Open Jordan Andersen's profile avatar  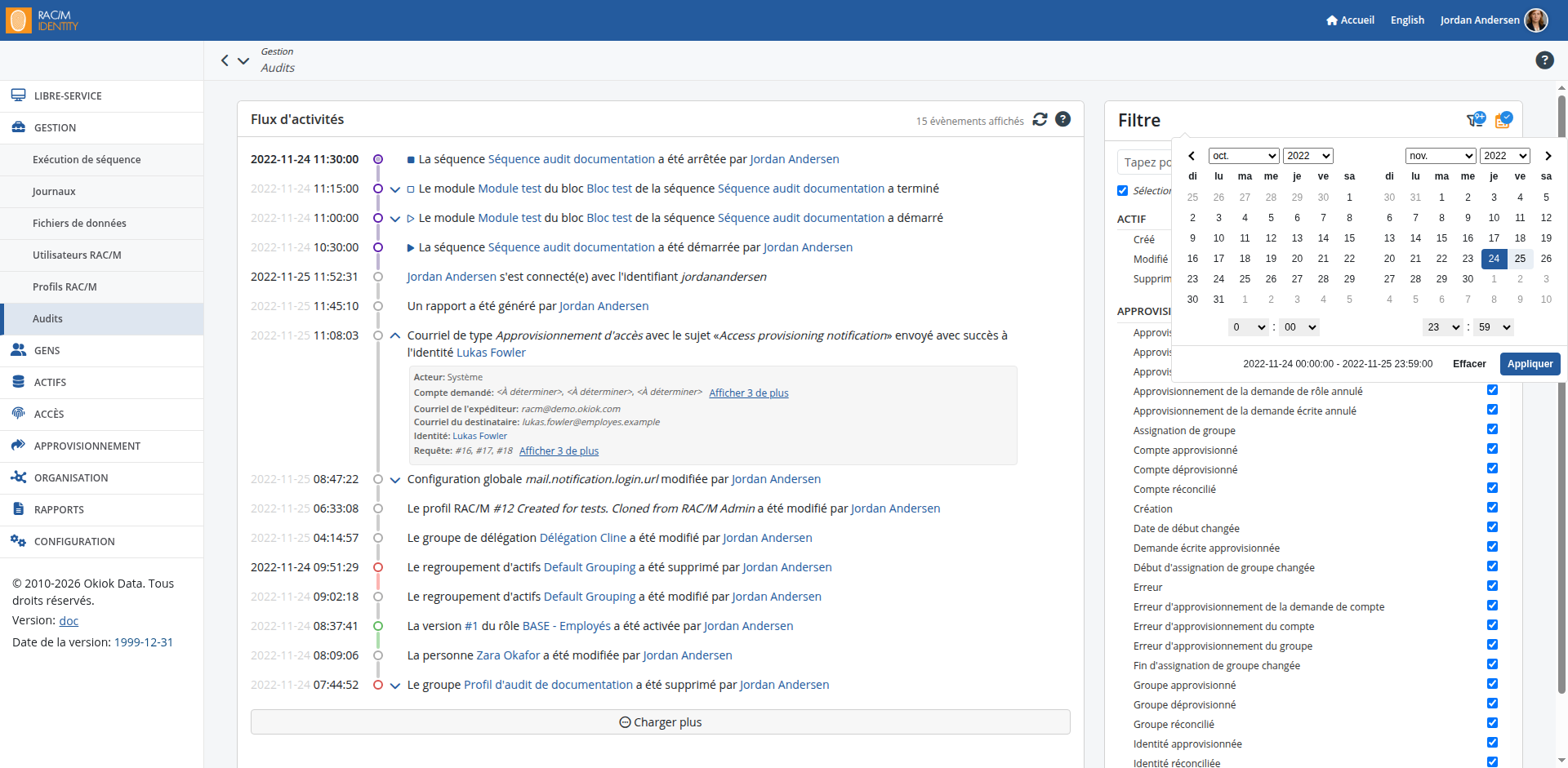coord(1536,20)
